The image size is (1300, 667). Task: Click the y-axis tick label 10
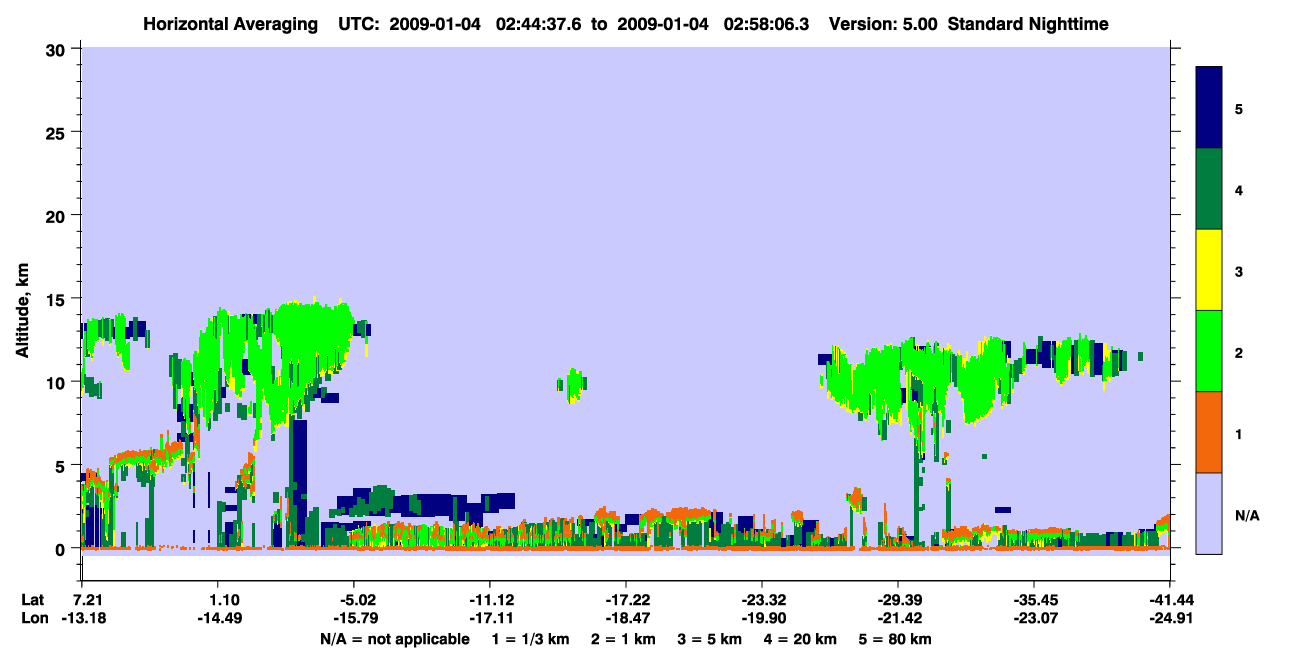pos(58,382)
